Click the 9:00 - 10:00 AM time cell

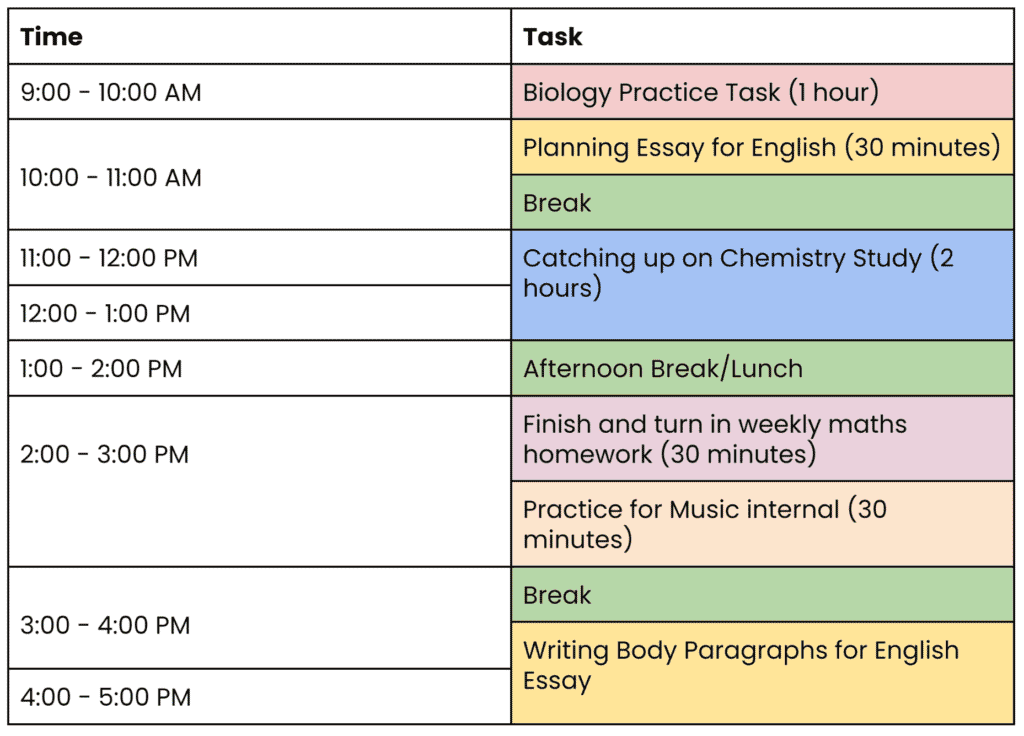259,92
